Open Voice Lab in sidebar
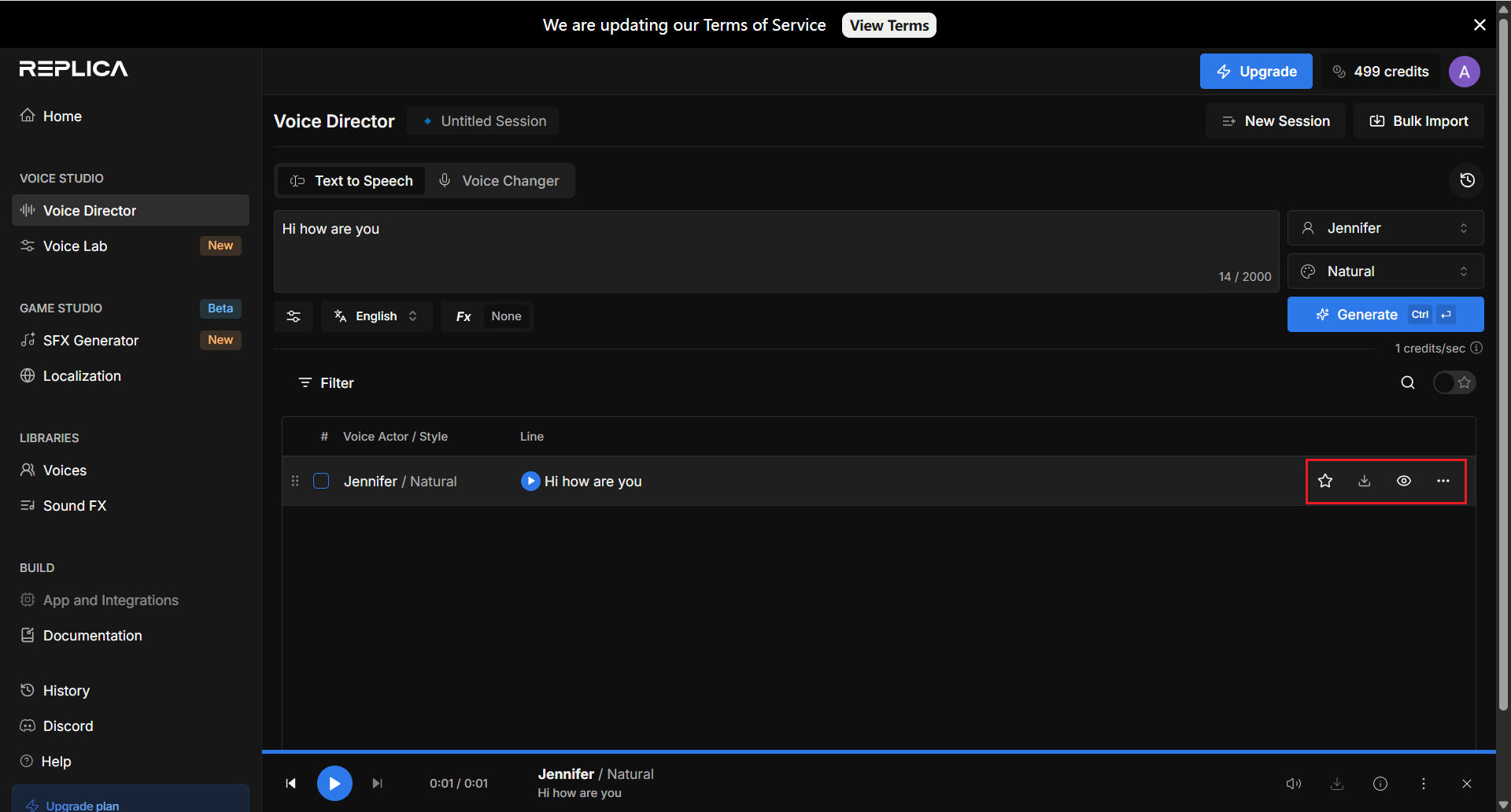This screenshot has height=812, width=1511. click(x=131, y=245)
